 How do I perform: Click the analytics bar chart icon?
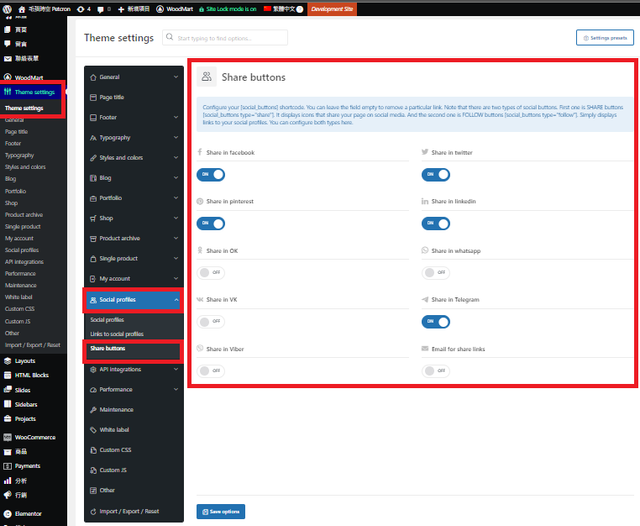coord(7,481)
